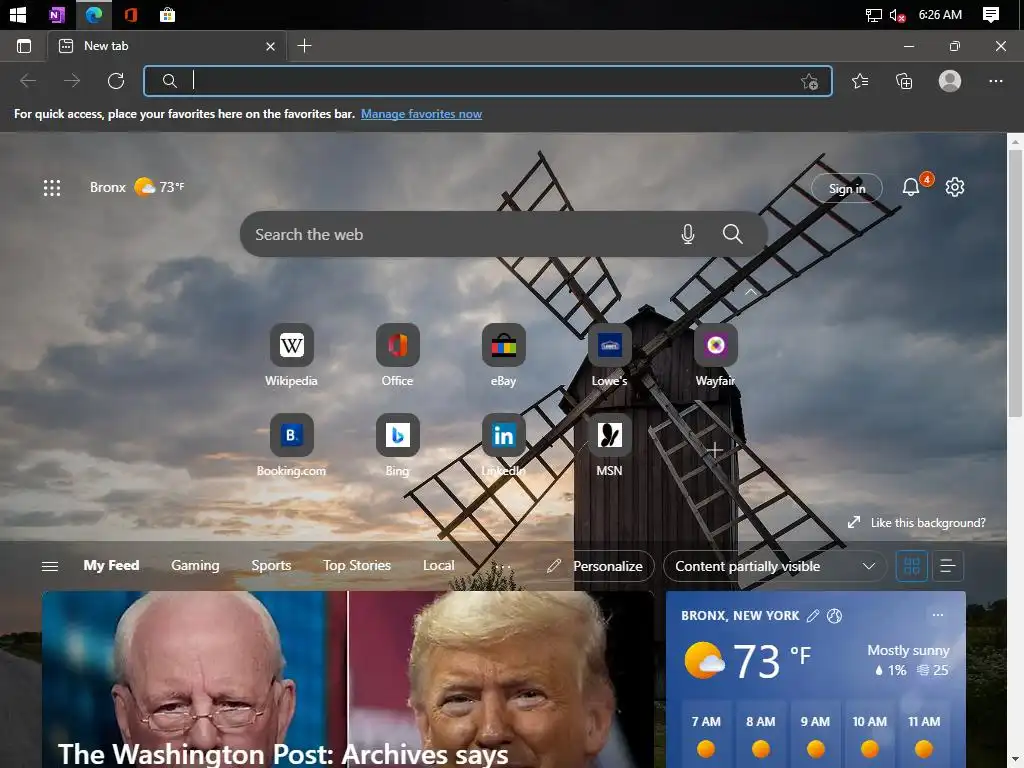The image size is (1024, 768).
Task: Open Settings and more menu
Action: [995, 81]
